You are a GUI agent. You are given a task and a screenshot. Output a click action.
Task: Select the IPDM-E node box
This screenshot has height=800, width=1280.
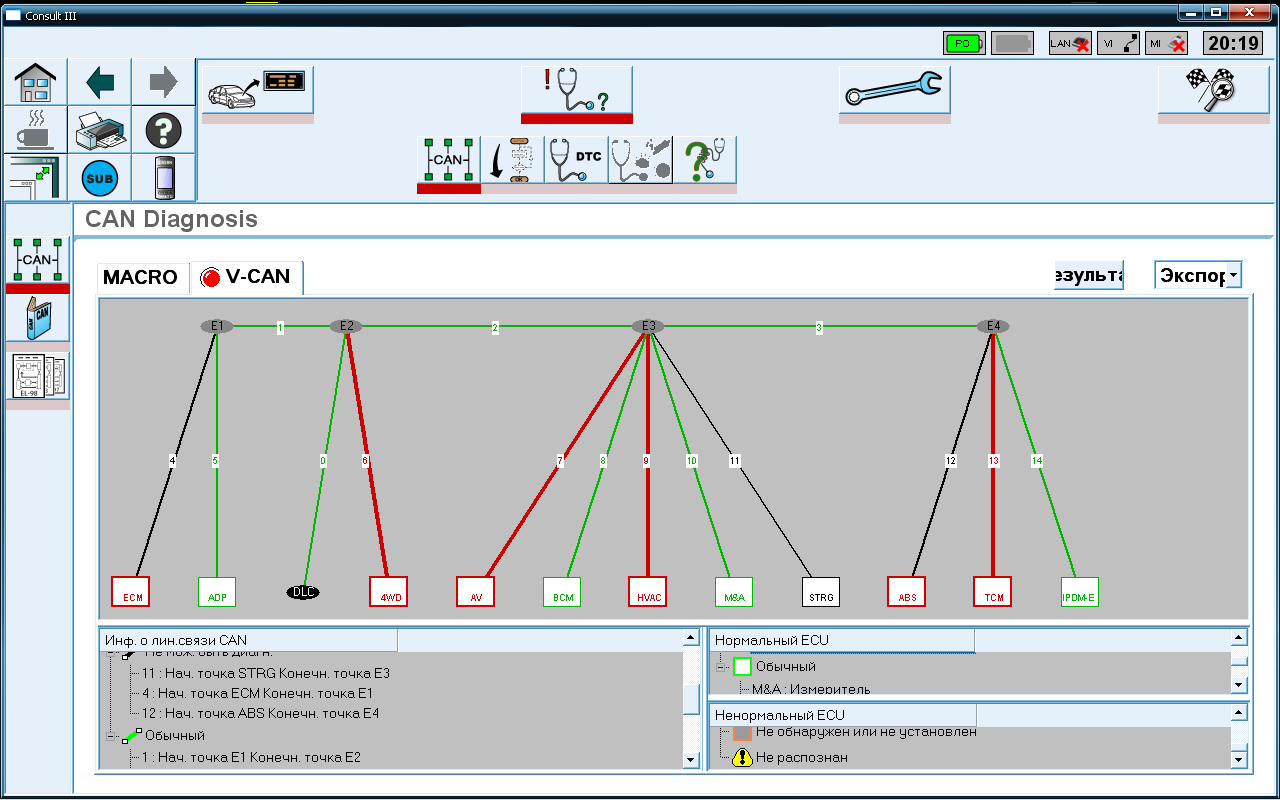pos(1079,591)
